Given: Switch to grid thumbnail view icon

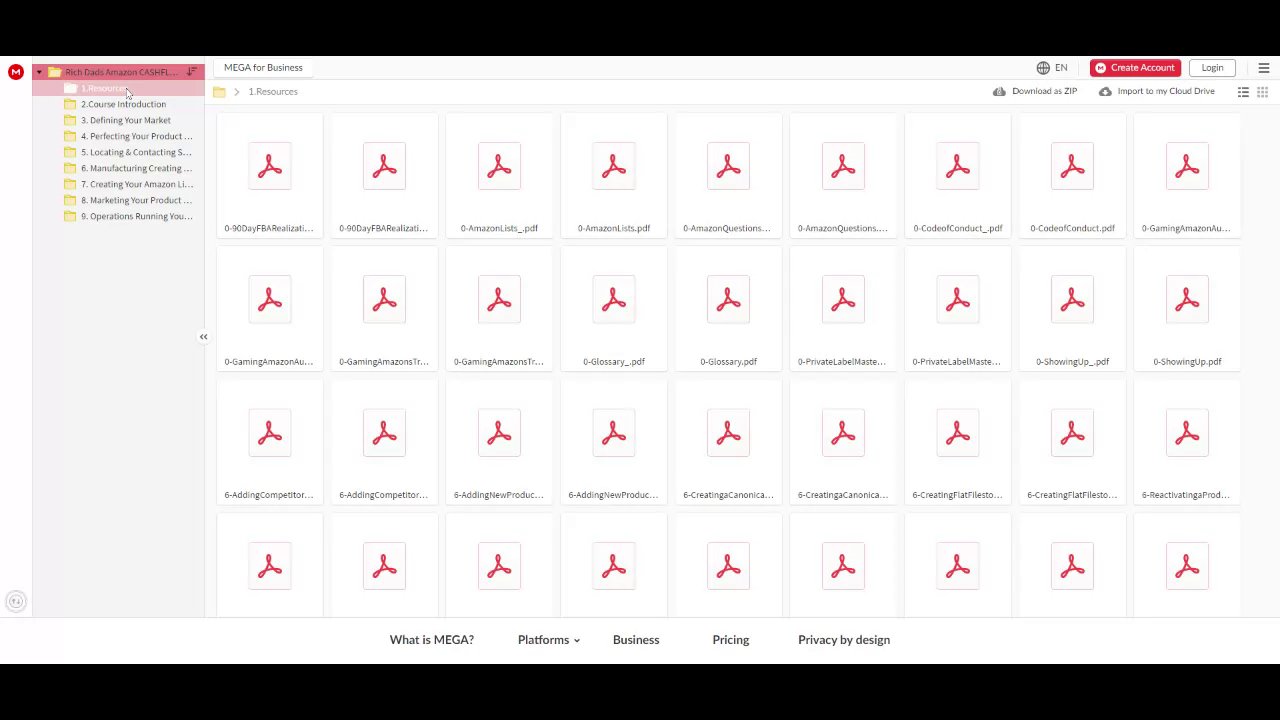Looking at the screenshot, I should tap(1262, 92).
